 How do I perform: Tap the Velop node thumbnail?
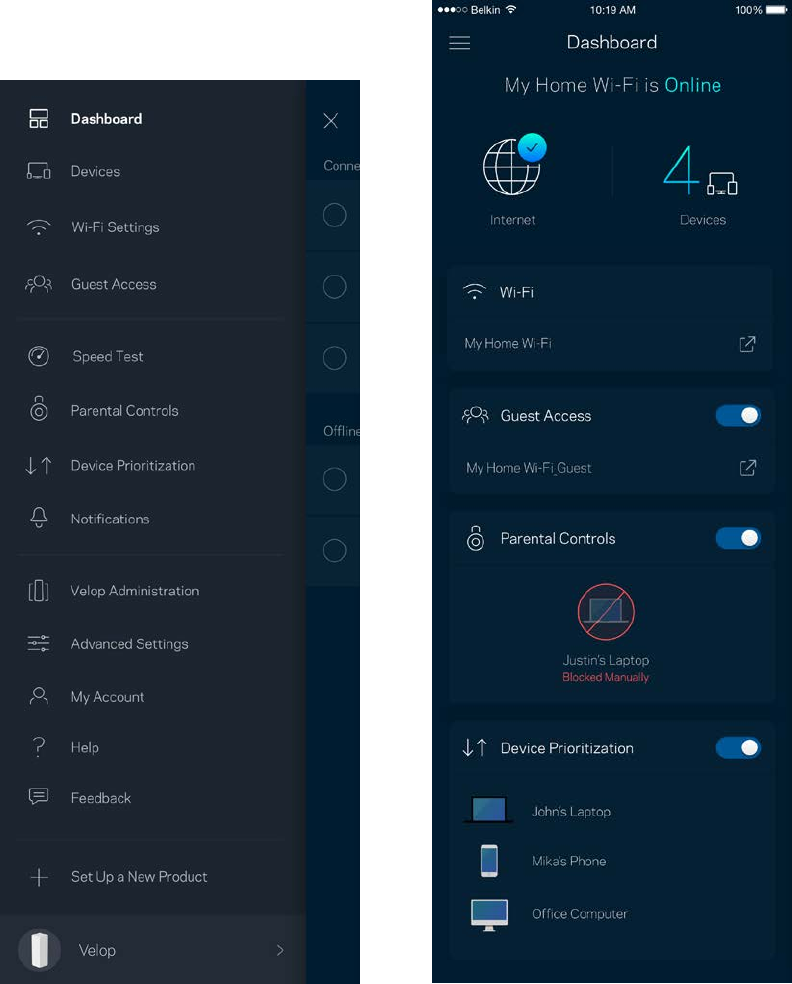point(40,949)
